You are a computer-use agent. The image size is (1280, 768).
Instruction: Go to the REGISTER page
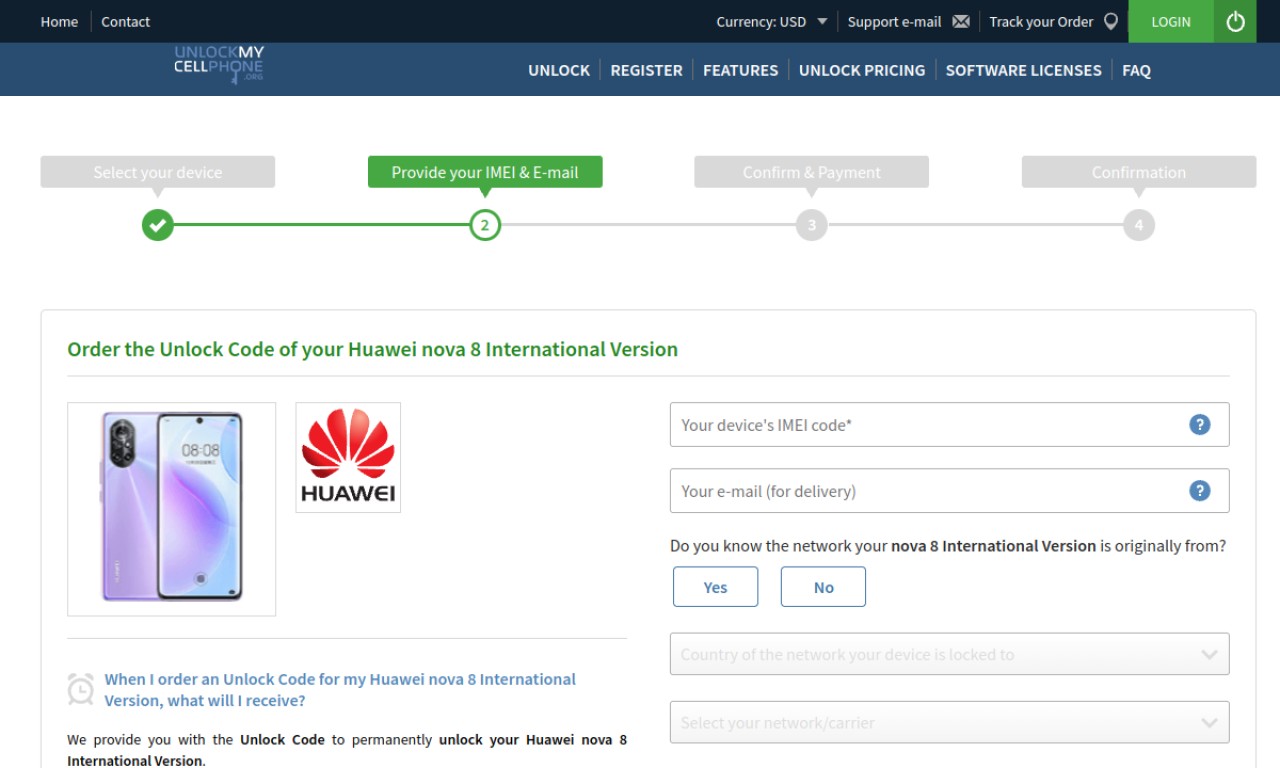click(x=646, y=70)
